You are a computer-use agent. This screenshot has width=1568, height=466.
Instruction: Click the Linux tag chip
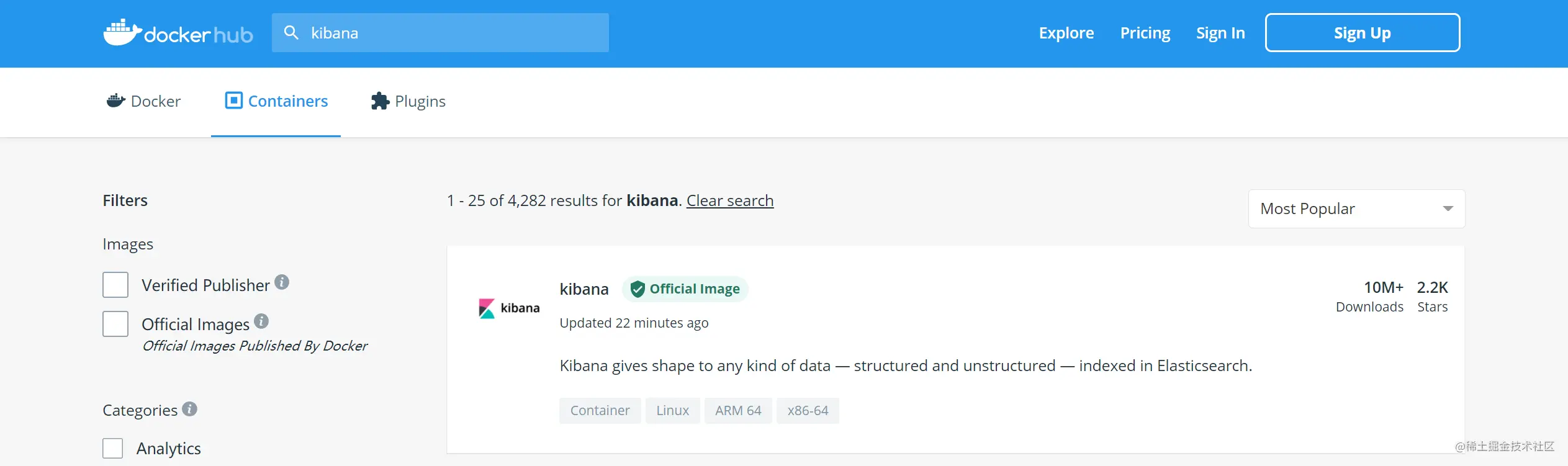[673, 411]
